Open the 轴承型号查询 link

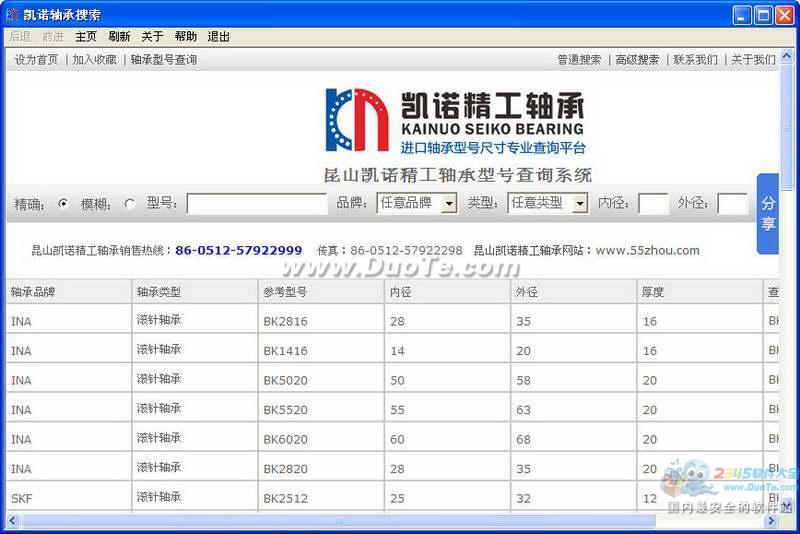(x=164, y=60)
